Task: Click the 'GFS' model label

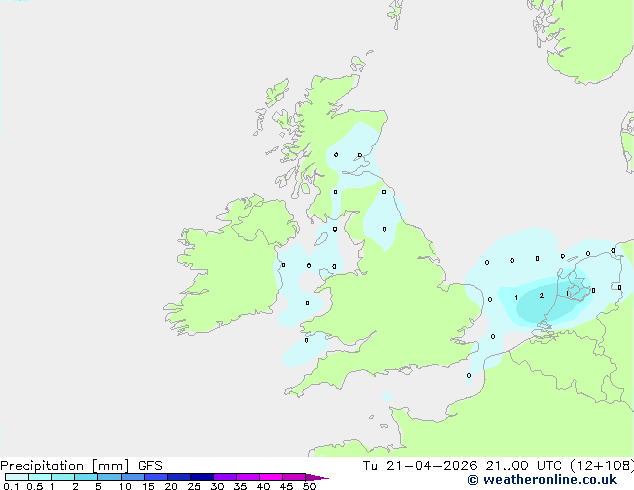Action: [x=150, y=466]
